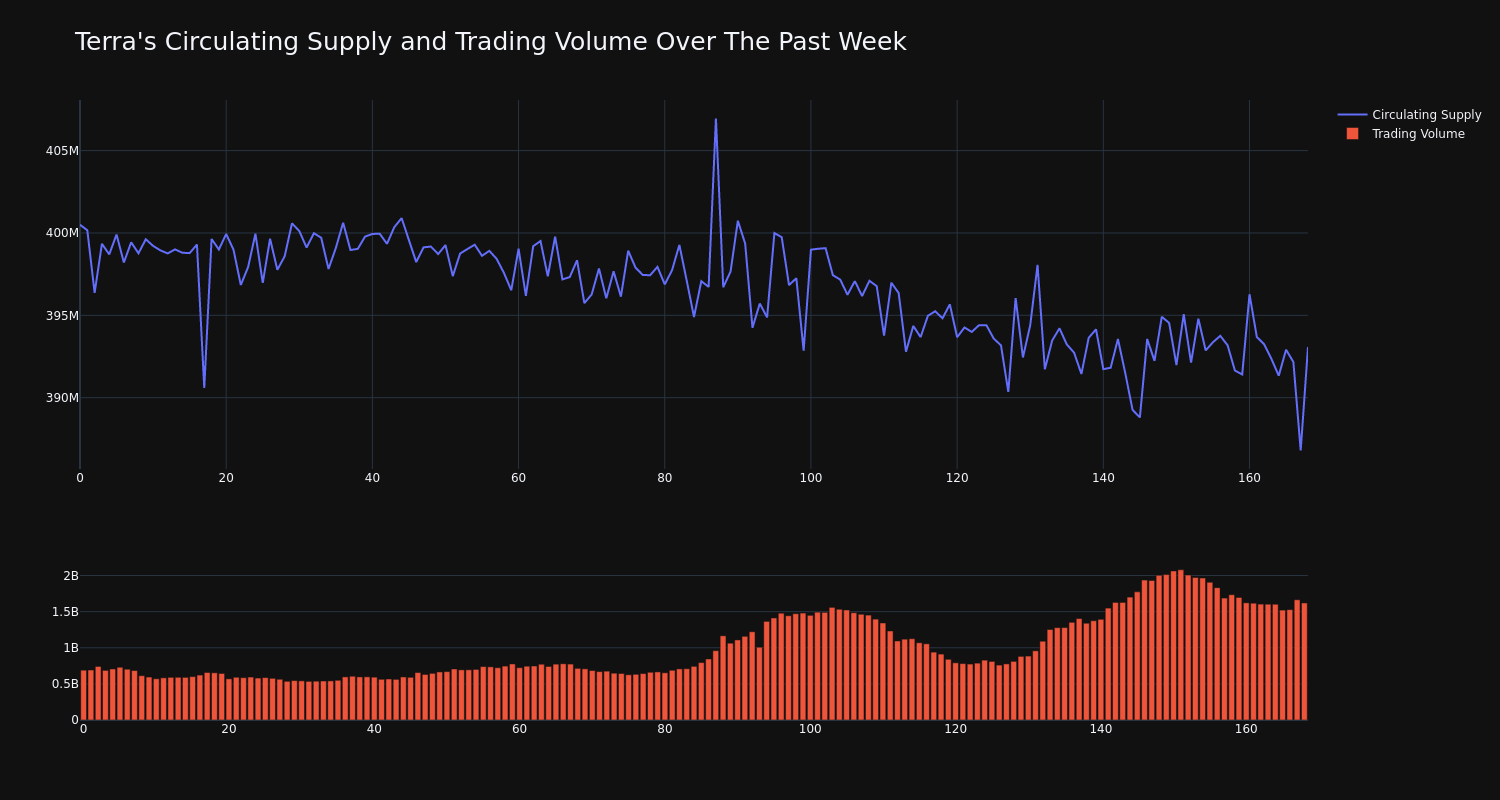Click the 400M y-axis label

pyautogui.click(x=62, y=233)
